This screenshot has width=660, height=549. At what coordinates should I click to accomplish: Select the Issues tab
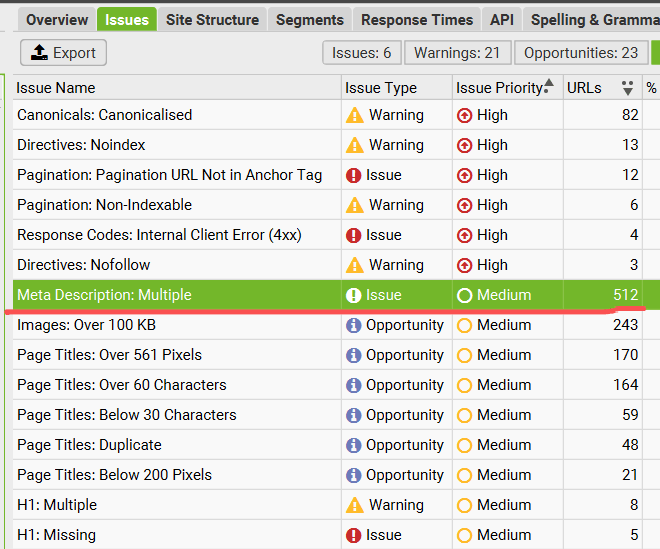(127, 20)
